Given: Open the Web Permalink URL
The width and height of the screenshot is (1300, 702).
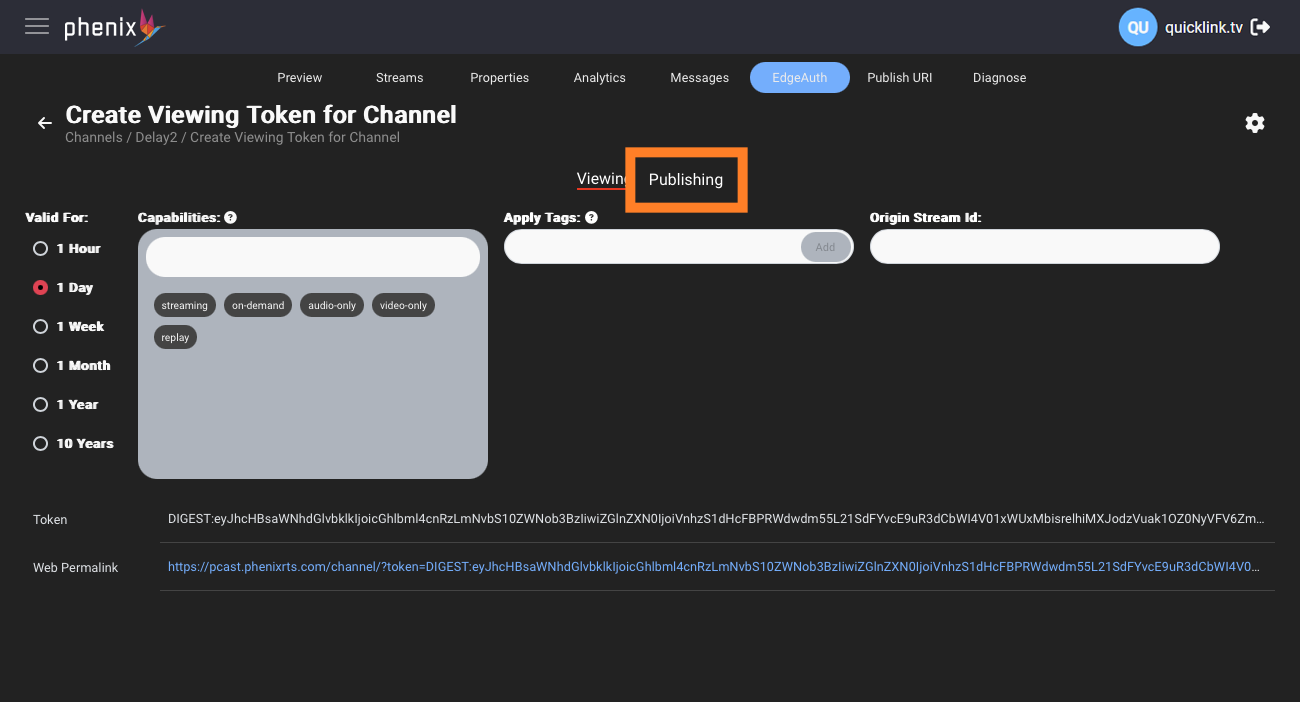Looking at the screenshot, I should (714, 567).
